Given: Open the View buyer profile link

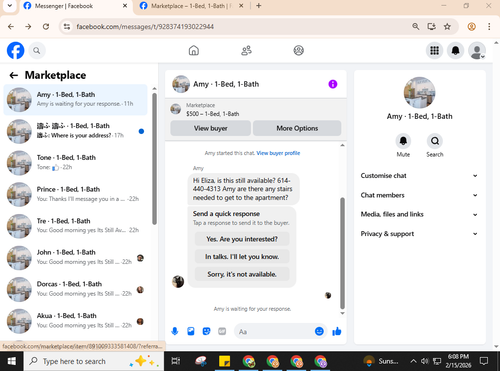Looking at the screenshot, I should [278, 153].
